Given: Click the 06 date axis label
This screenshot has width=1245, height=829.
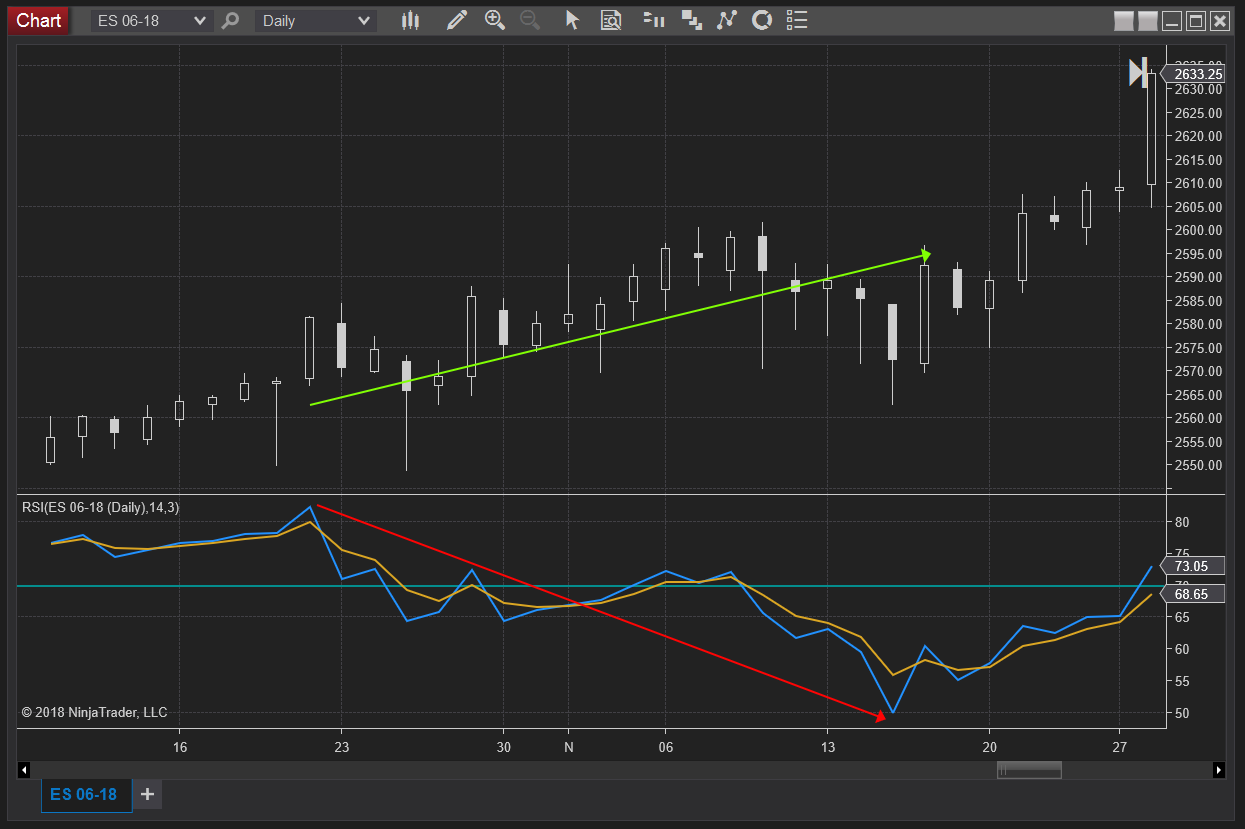Looking at the screenshot, I should 666,747.
